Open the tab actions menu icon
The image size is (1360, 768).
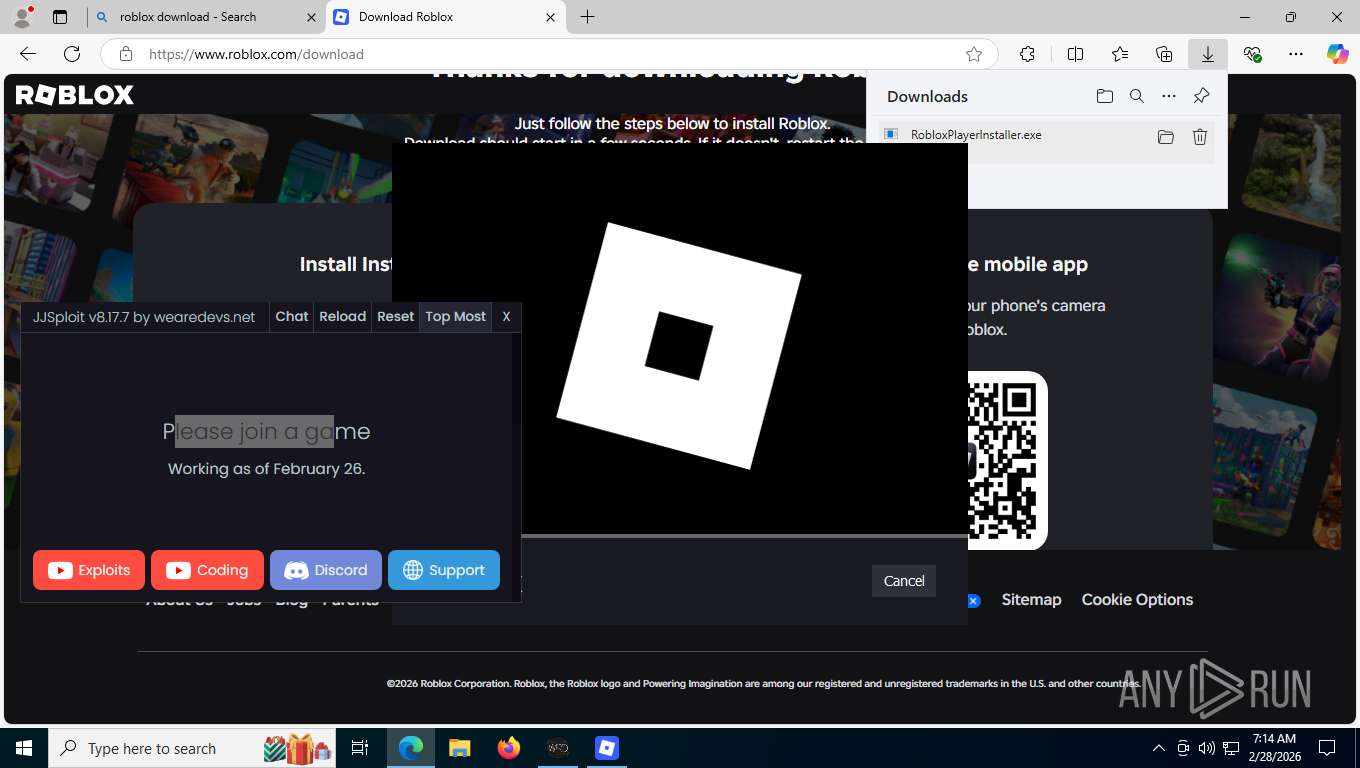pos(60,17)
